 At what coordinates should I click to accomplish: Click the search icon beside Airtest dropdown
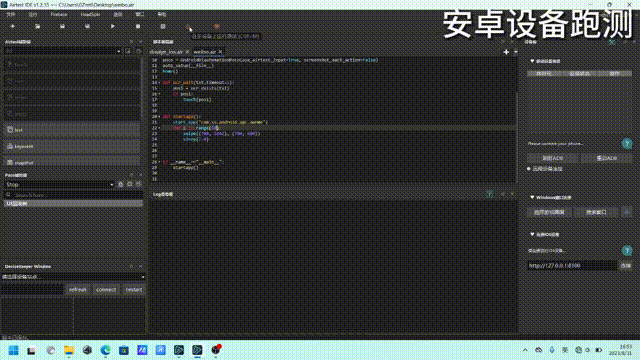128,51
